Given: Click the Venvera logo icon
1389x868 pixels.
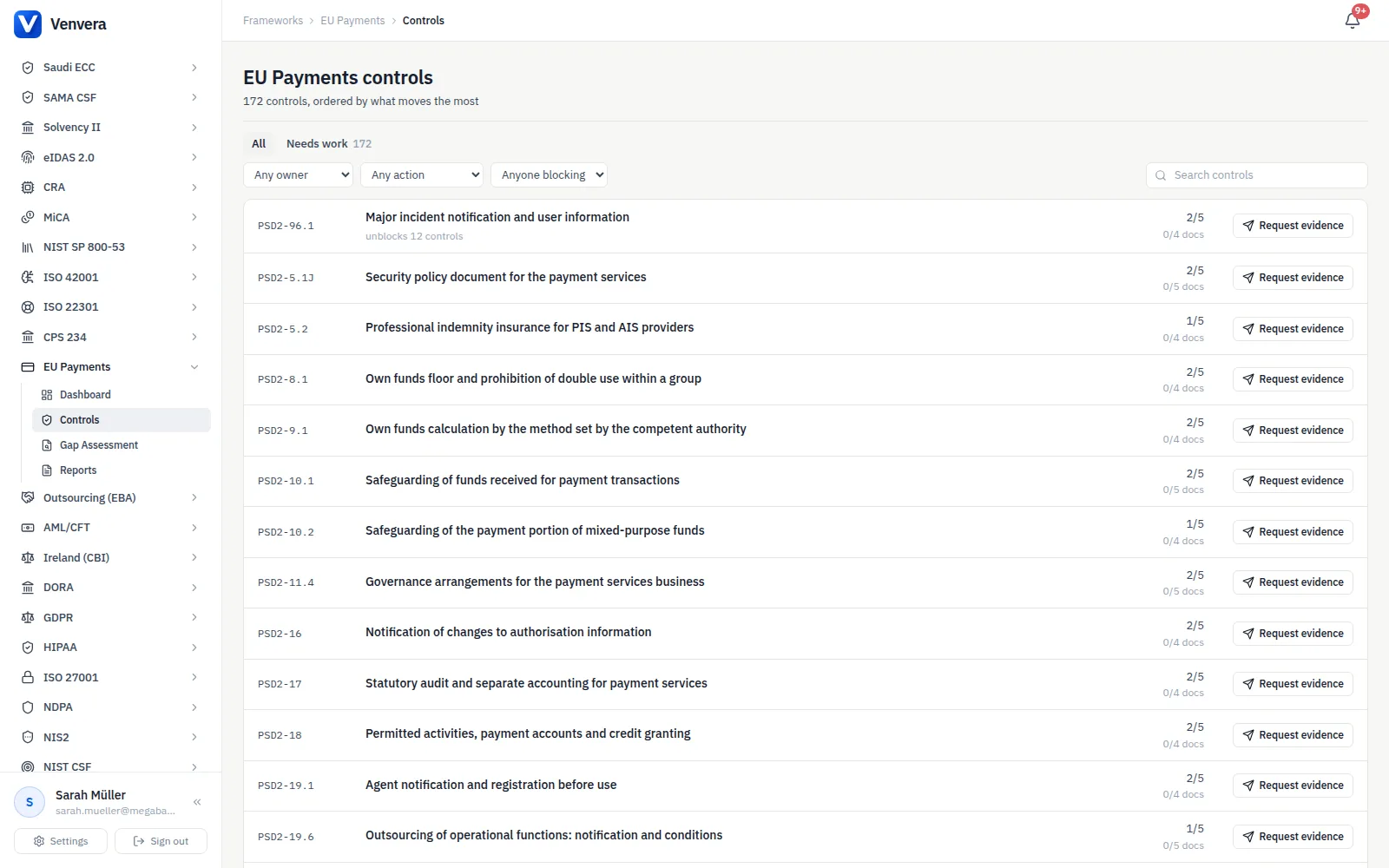Looking at the screenshot, I should 28,24.
